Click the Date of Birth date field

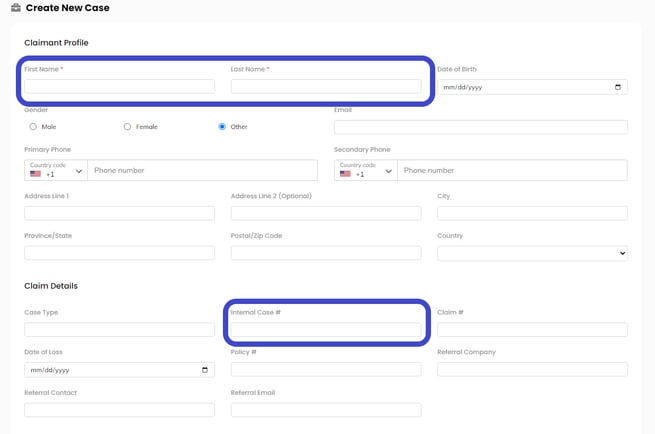[532, 87]
